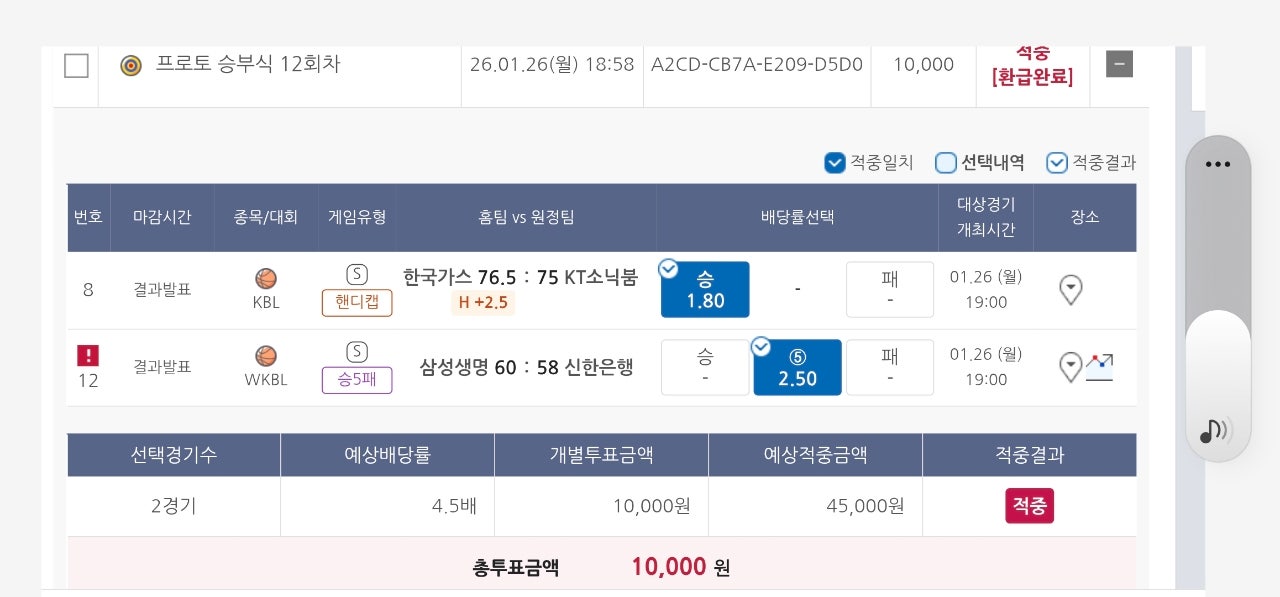
Task: Toggle the 적중일치 checkbox
Action: point(835,163)
